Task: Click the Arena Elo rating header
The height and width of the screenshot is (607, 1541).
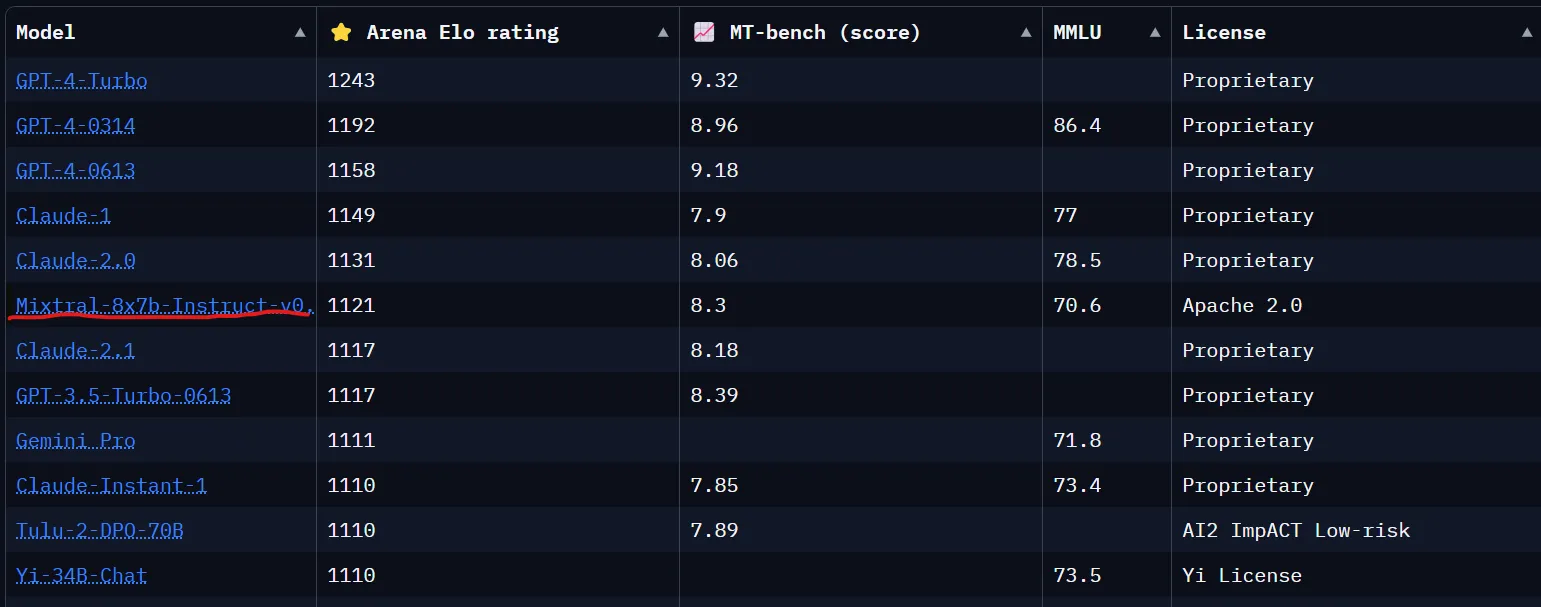Action: [x=498, y=32]
